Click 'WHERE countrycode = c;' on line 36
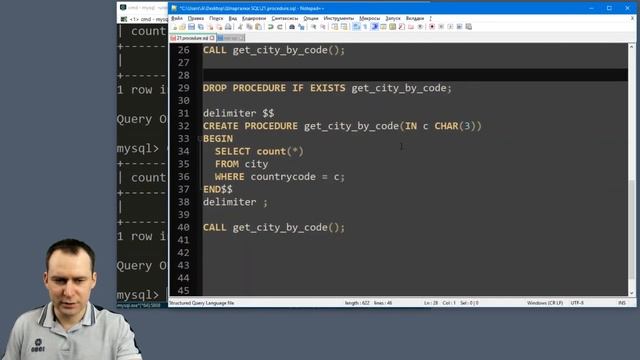 (280, 177)
